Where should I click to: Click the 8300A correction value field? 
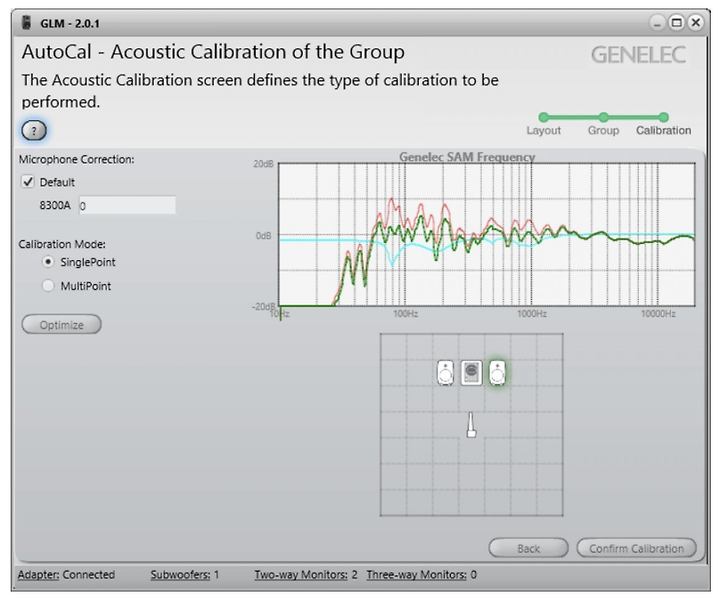[x=127, y=205]
